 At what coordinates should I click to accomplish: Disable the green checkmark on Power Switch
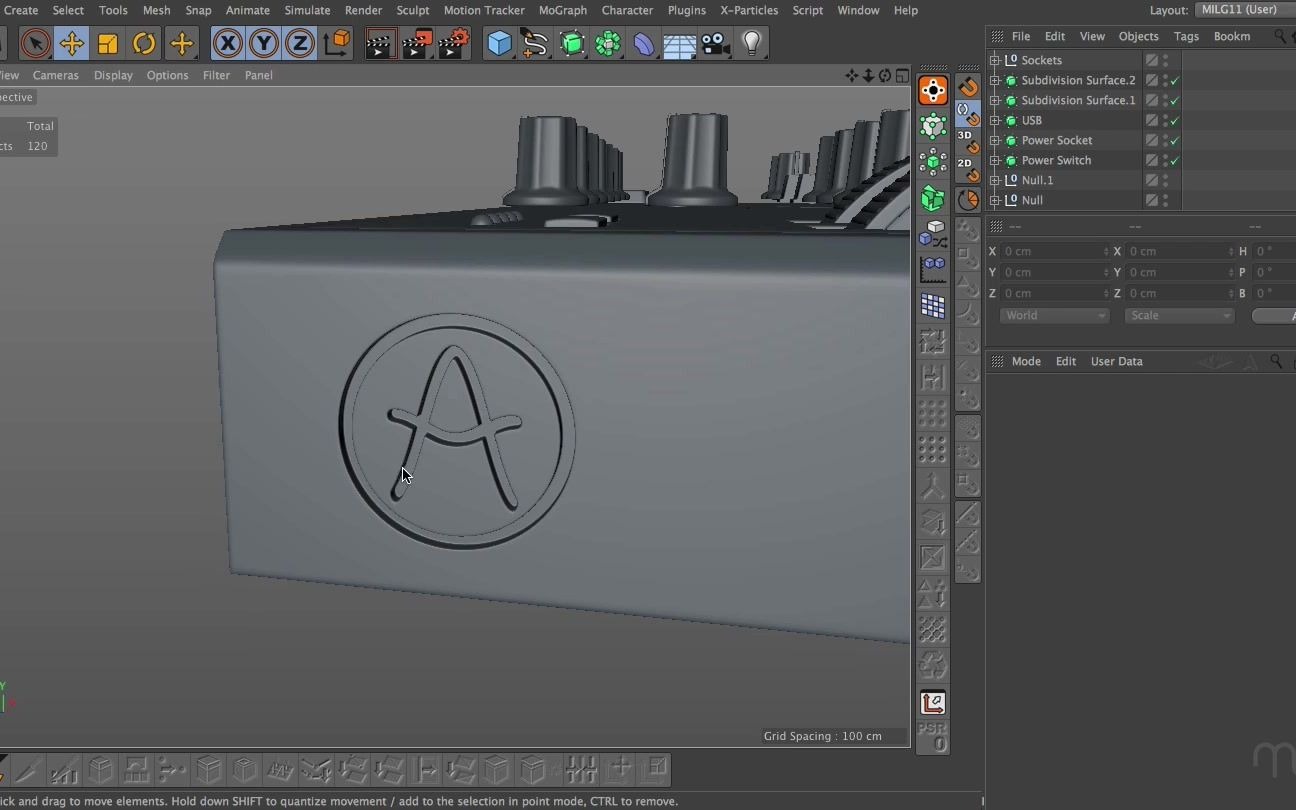coord(1176,159)
